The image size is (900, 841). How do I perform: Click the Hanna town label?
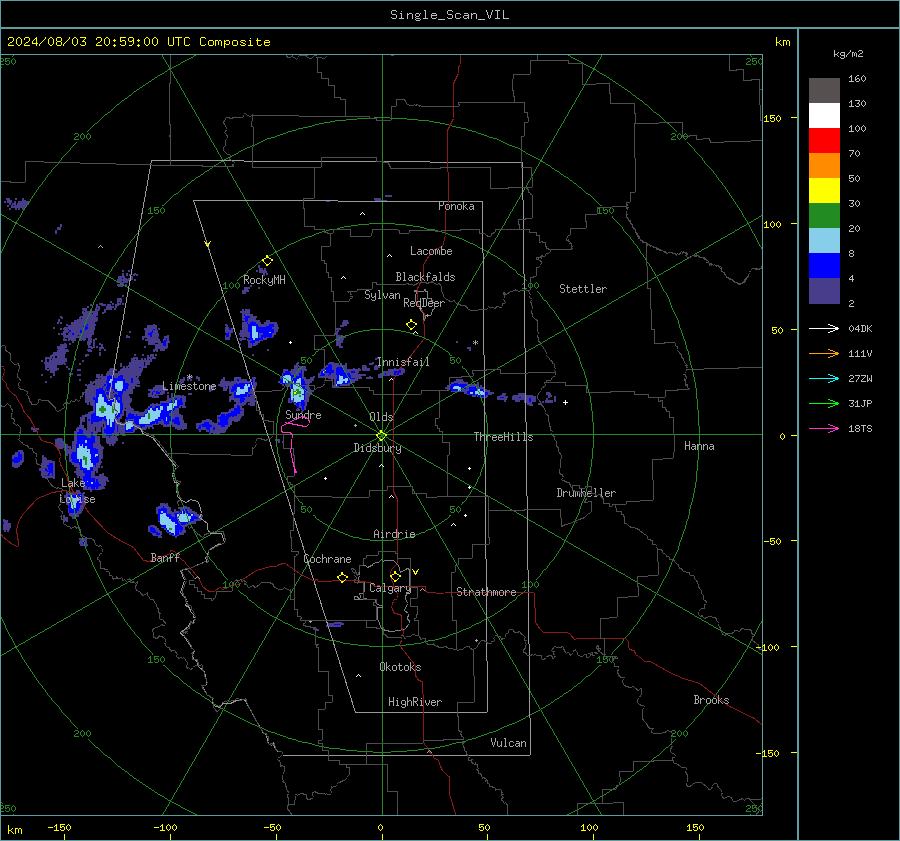(699, 446)
